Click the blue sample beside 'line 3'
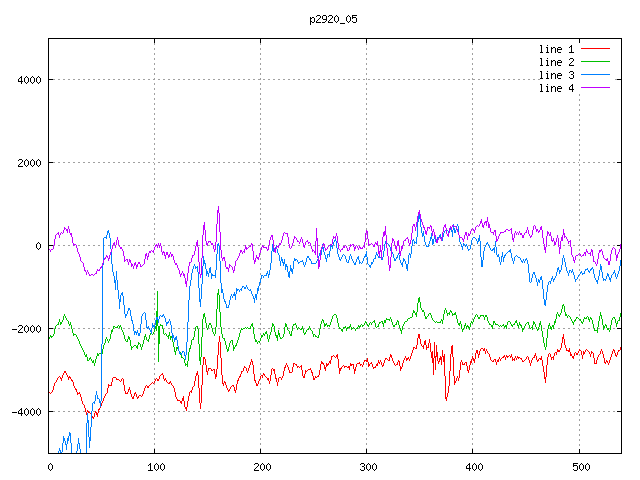Screen dimensions: 640x480 (x=595, y=75)
